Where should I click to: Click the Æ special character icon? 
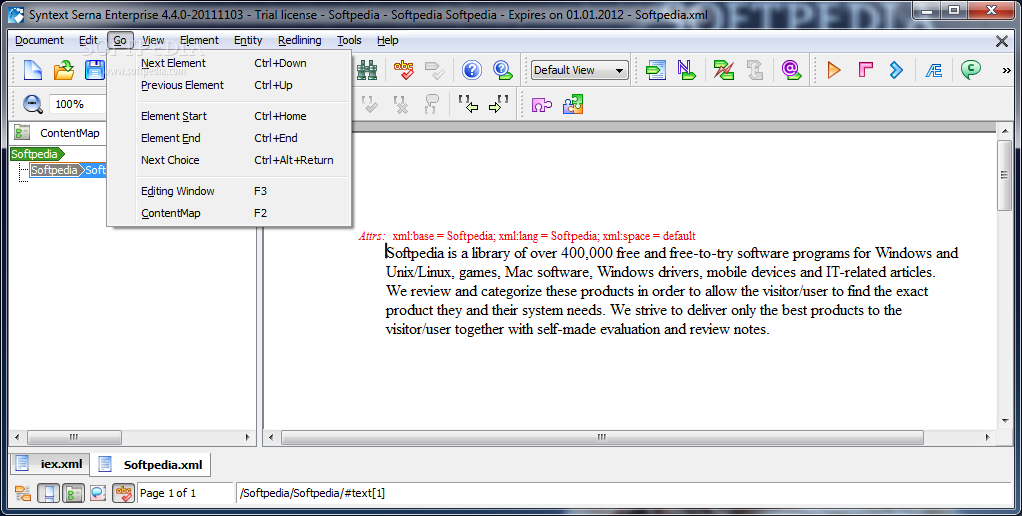tap(934, 70)
